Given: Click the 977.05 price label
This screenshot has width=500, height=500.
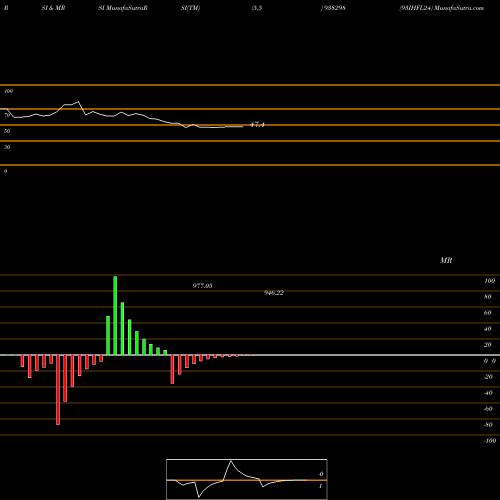Looking at the screenshot, I should click(202, 286).
